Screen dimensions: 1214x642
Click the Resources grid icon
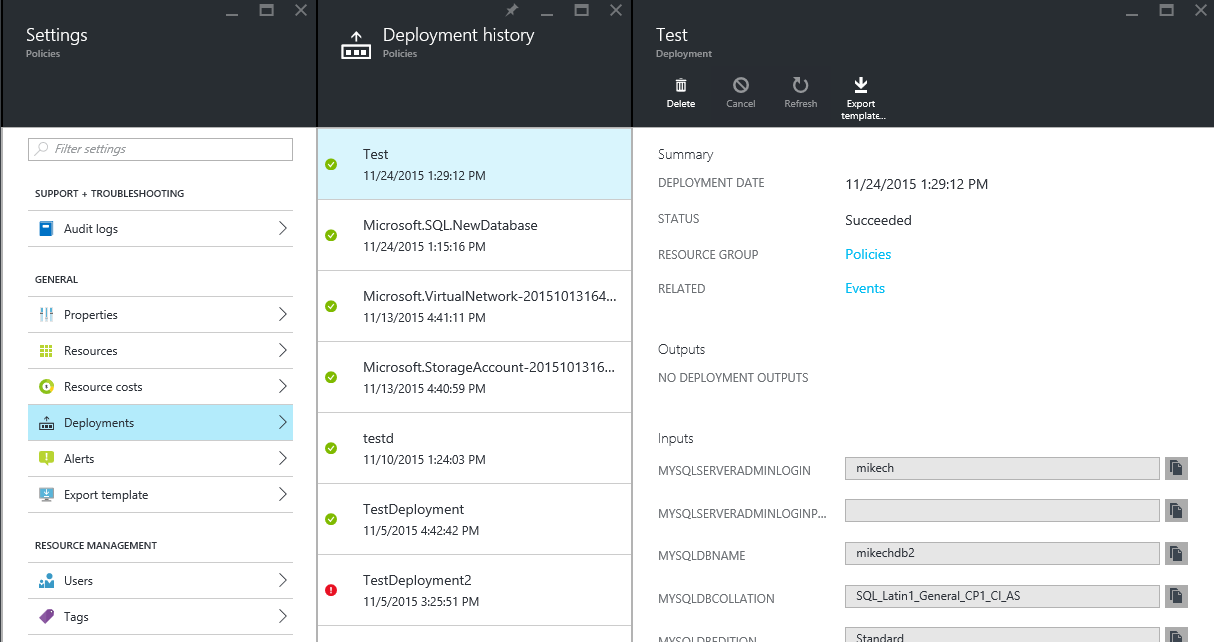point(46,351)
